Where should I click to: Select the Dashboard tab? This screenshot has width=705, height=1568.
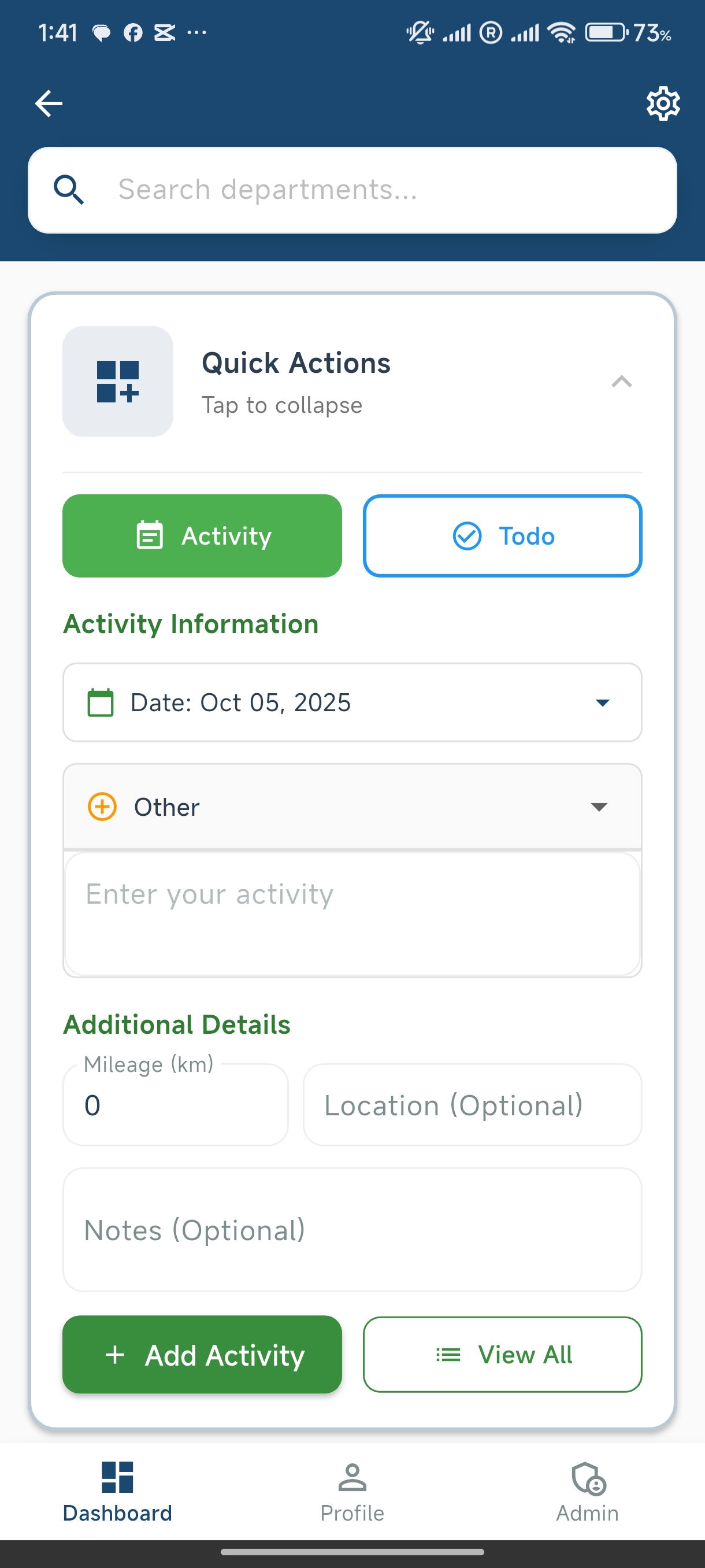click(x=117, y=1492)
